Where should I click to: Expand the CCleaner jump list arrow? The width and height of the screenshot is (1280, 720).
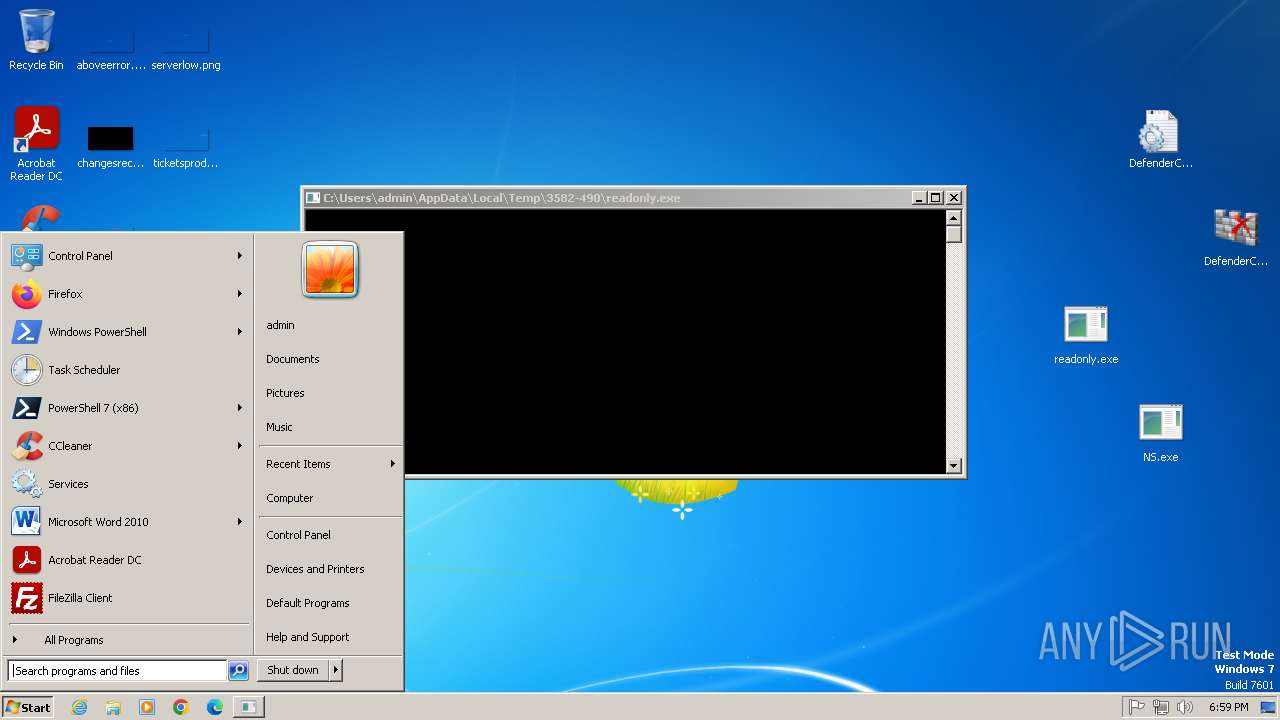(x=240, y=446)
